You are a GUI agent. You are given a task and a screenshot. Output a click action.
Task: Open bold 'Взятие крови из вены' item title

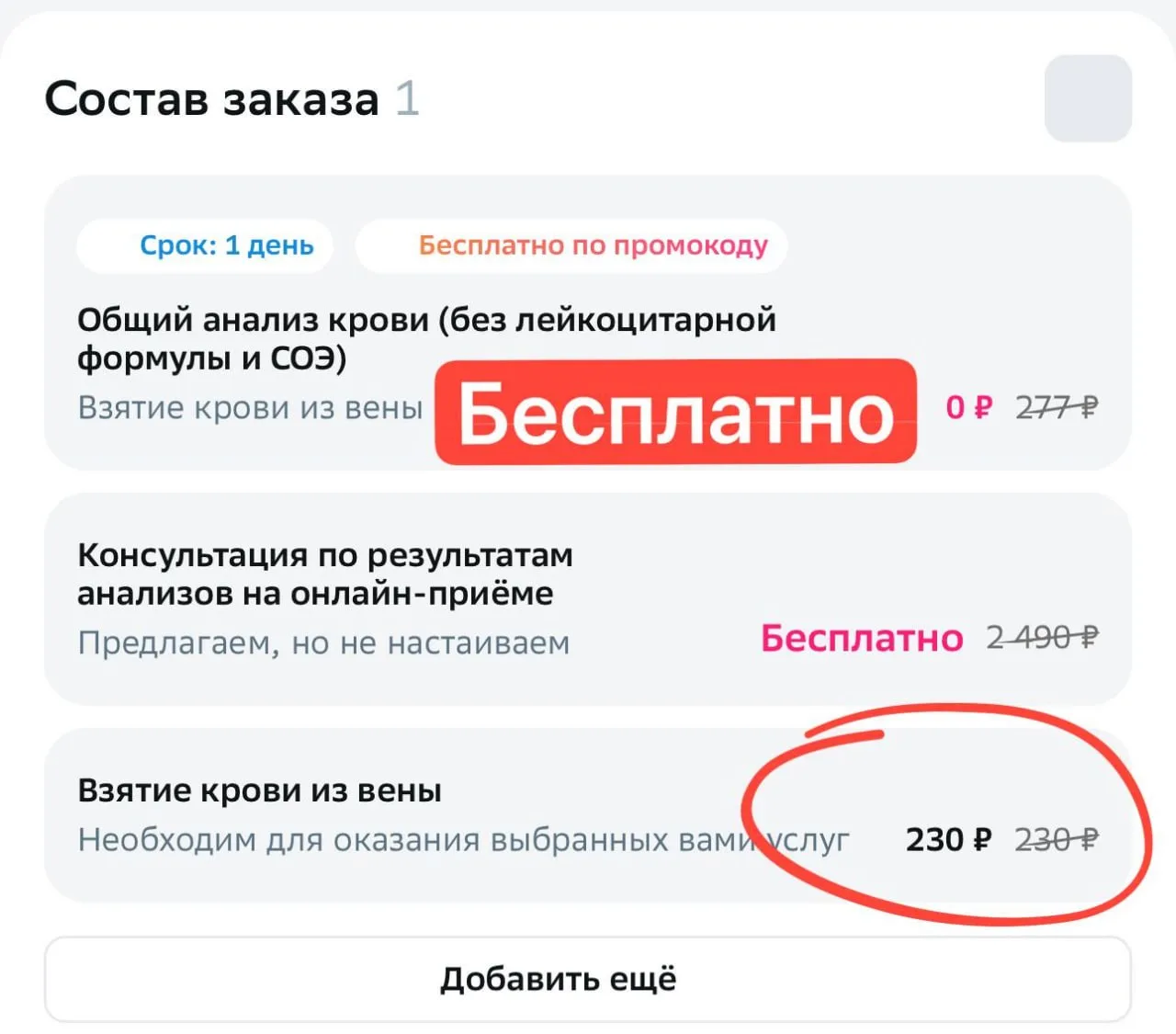pos(259,790)
